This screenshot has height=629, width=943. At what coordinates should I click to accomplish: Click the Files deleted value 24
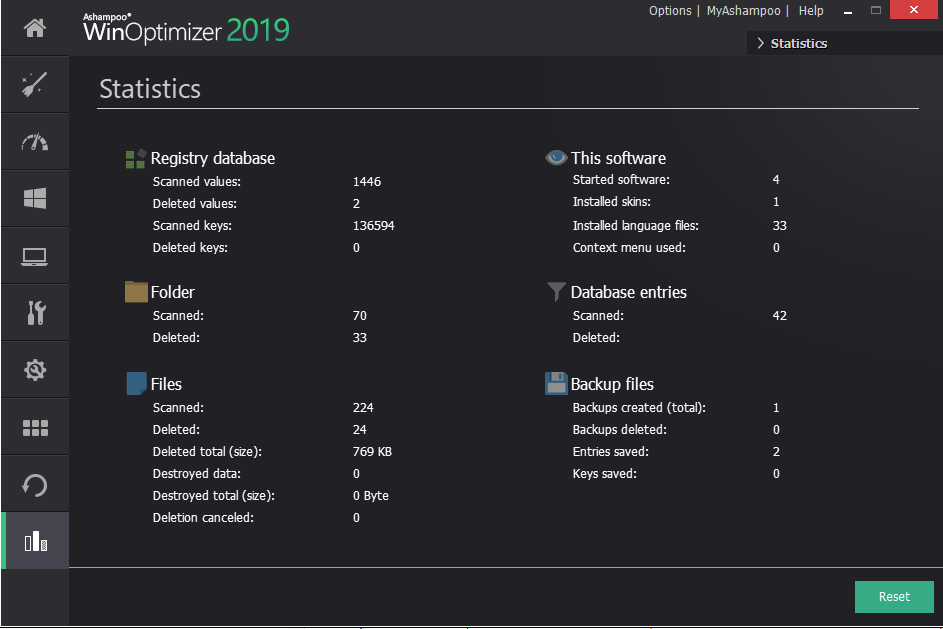pos(360,430)
